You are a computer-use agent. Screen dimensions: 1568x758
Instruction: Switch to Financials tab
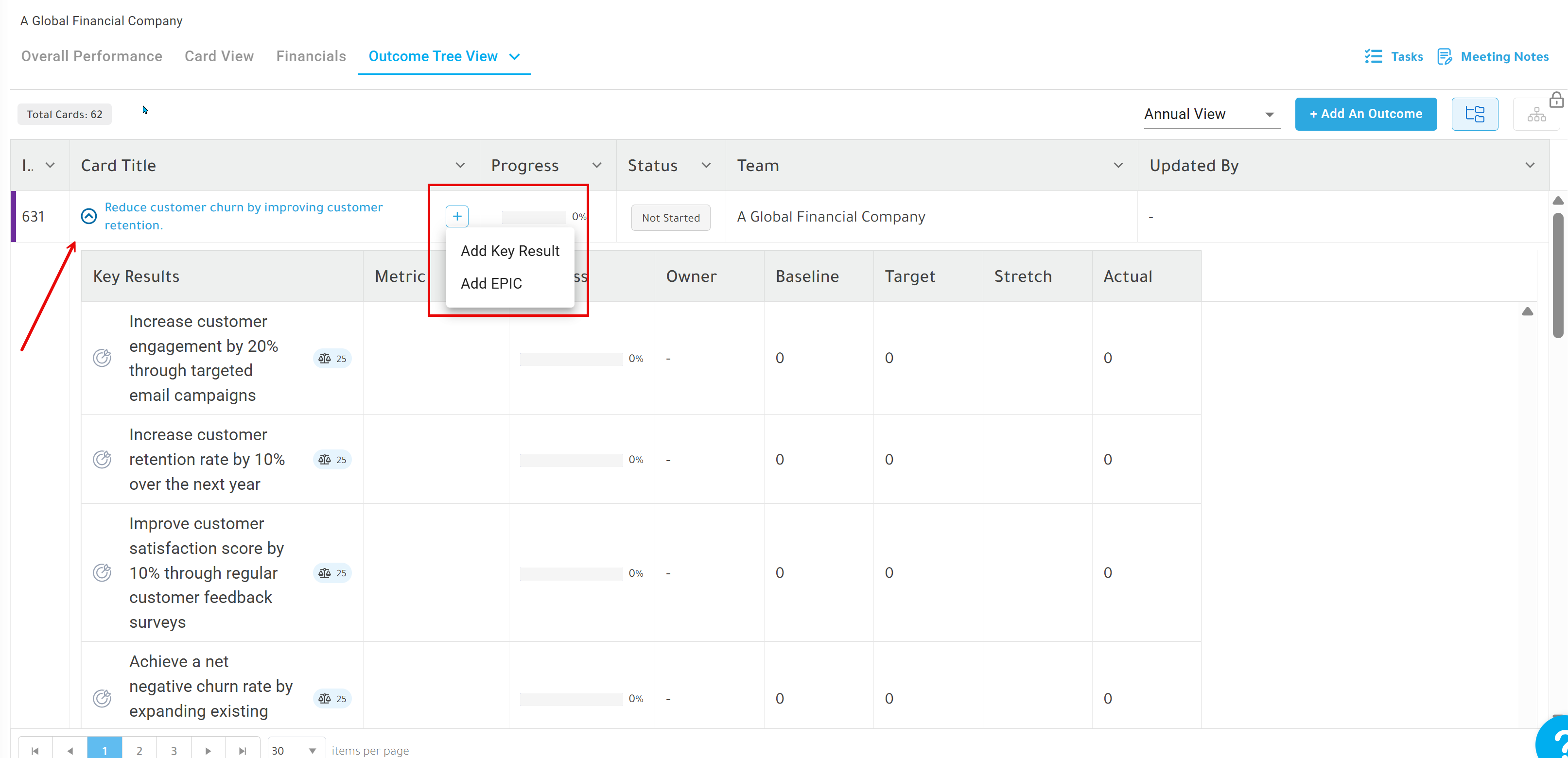point(311,56)
